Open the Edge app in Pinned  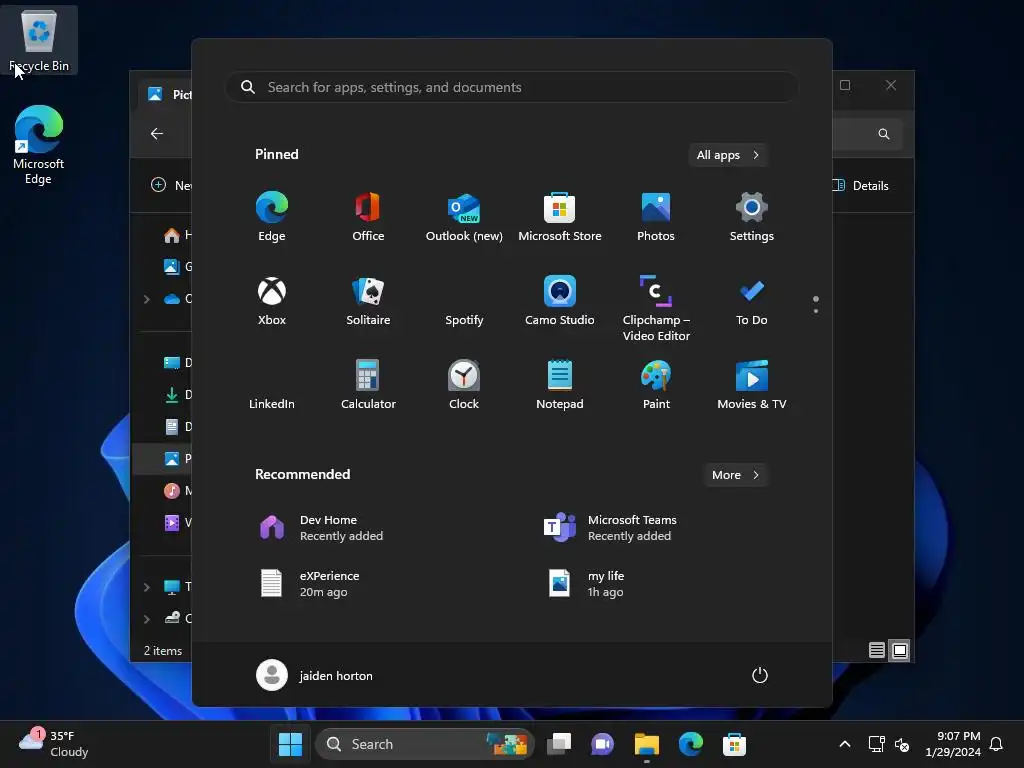coord(272,217)
